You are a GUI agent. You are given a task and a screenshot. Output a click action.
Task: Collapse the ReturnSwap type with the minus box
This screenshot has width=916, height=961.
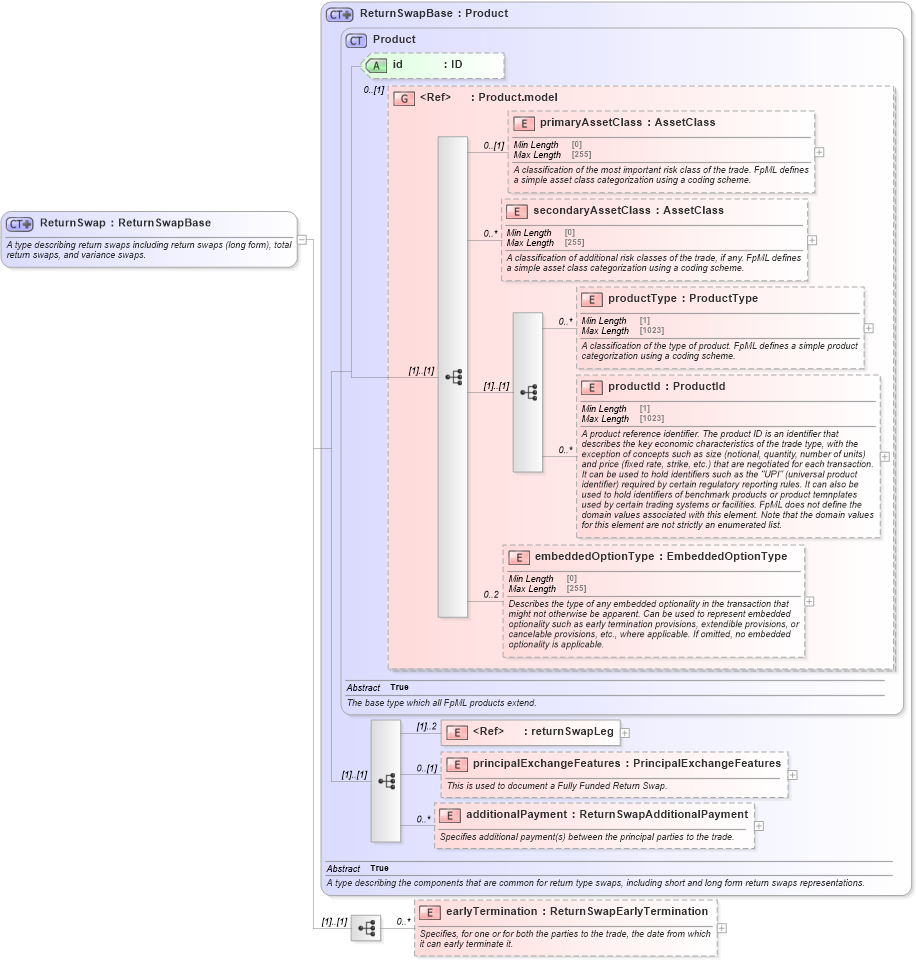click(303, 240)
